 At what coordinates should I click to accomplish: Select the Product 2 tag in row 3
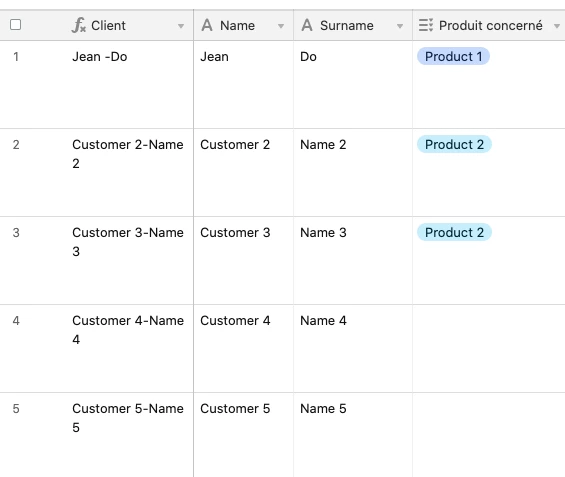pyautogui.click(x=454, y=232)
